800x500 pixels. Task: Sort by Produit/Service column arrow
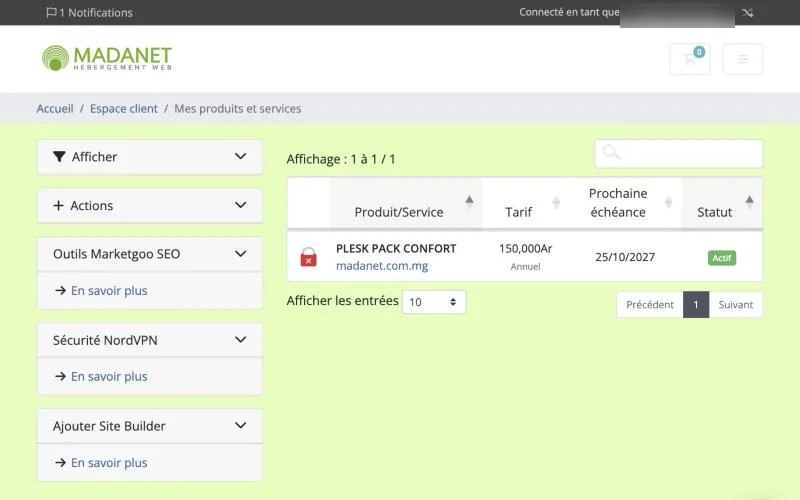(469, 202)
